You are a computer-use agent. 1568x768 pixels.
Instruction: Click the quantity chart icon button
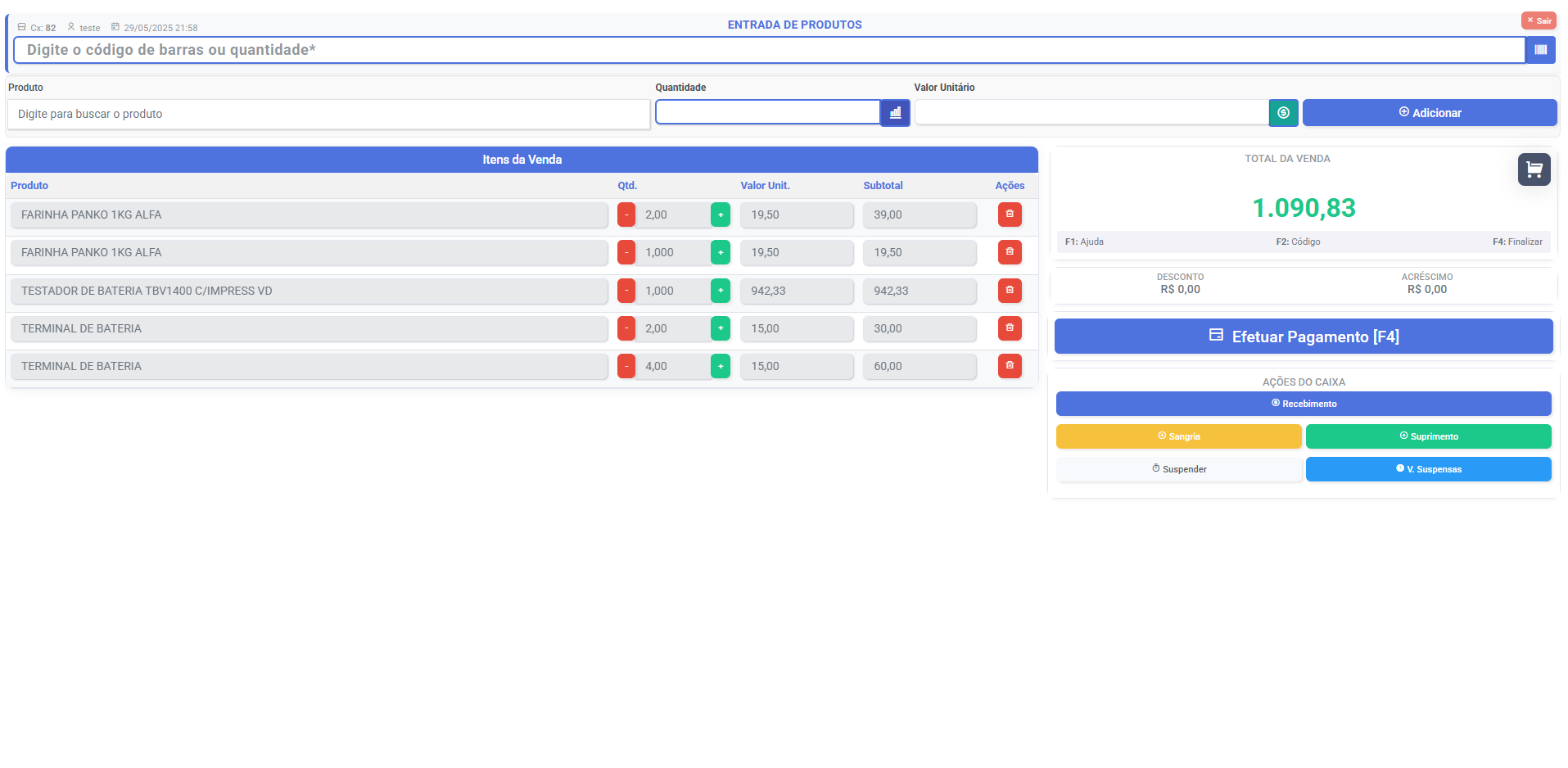tap(895, 113)
